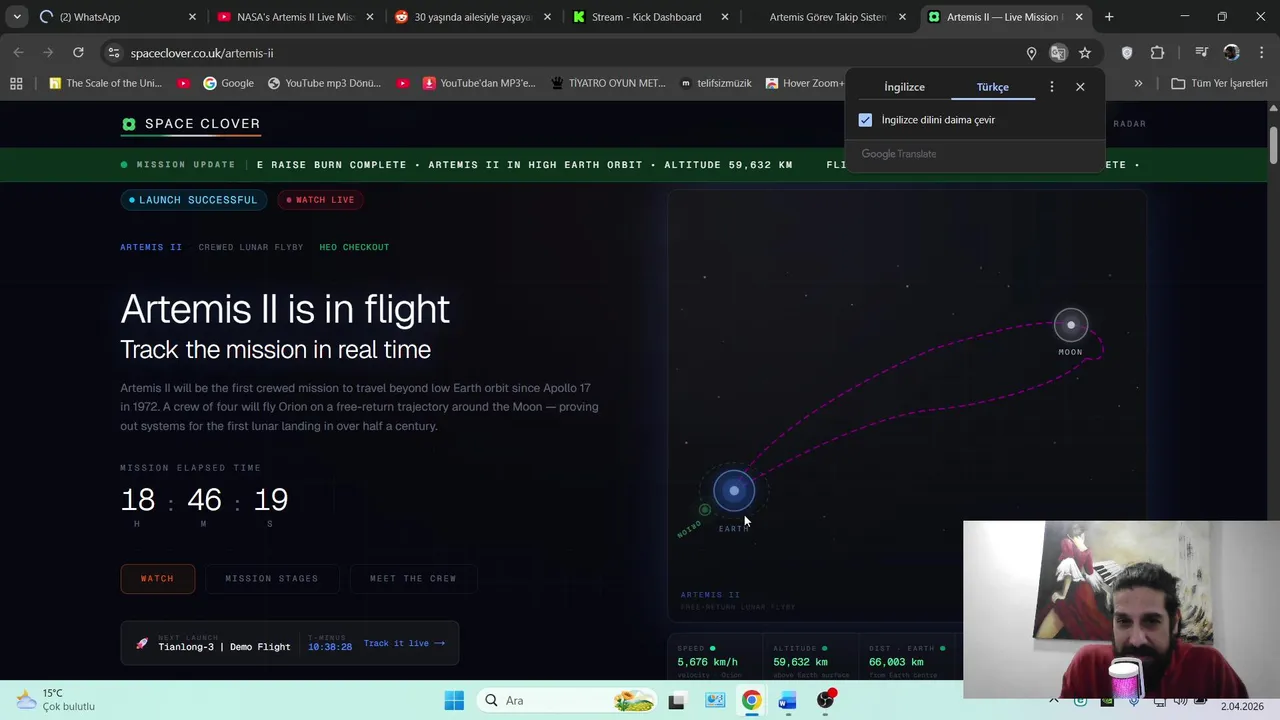Image resolution: width=1280 pixels, height=720 pixels.
Task: Open the Extensions puzzle icon
Action: [1157, 53]
